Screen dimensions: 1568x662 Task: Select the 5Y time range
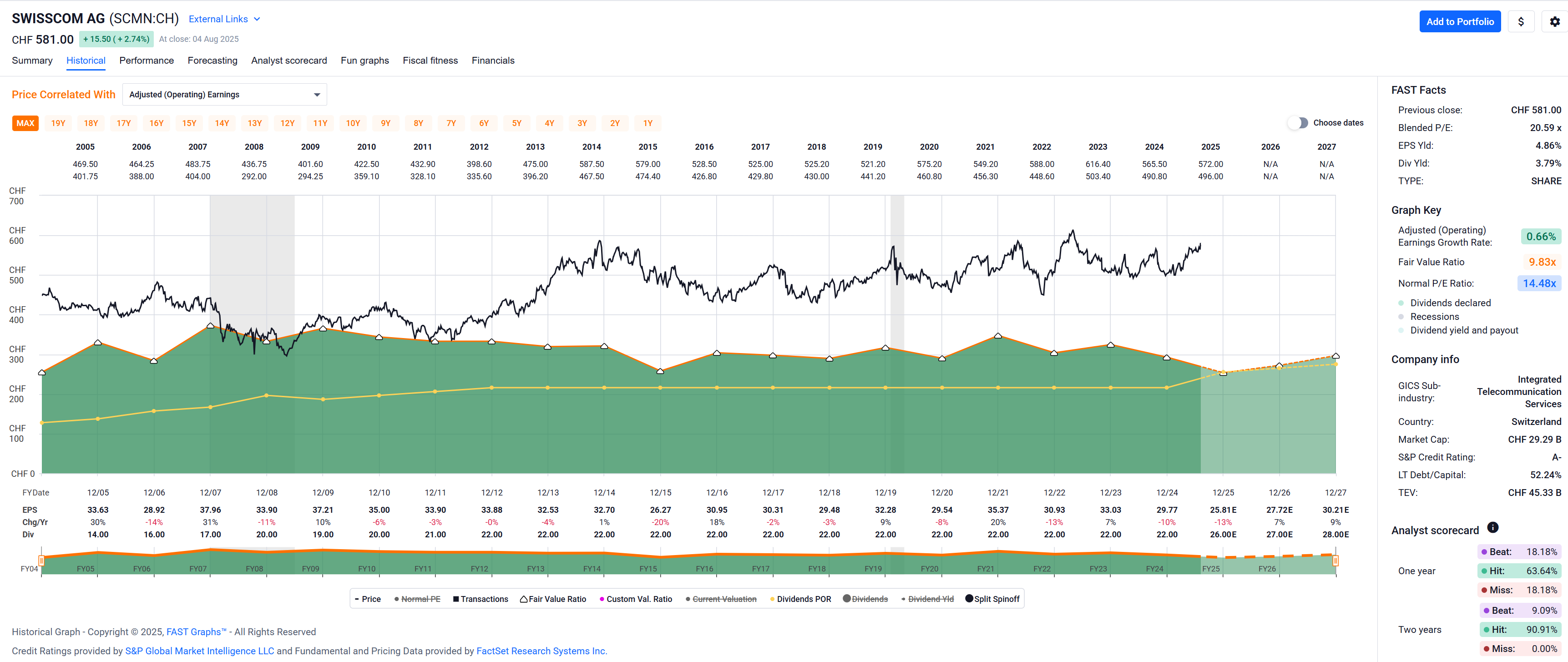[x=517, y=123]
